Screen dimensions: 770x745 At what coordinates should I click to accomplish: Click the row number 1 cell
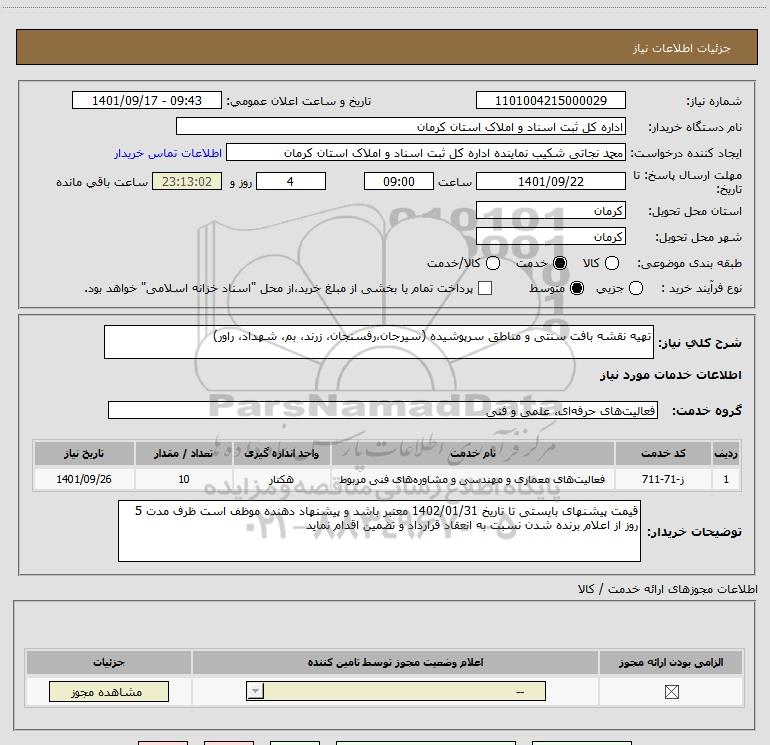tap(726, 479)
